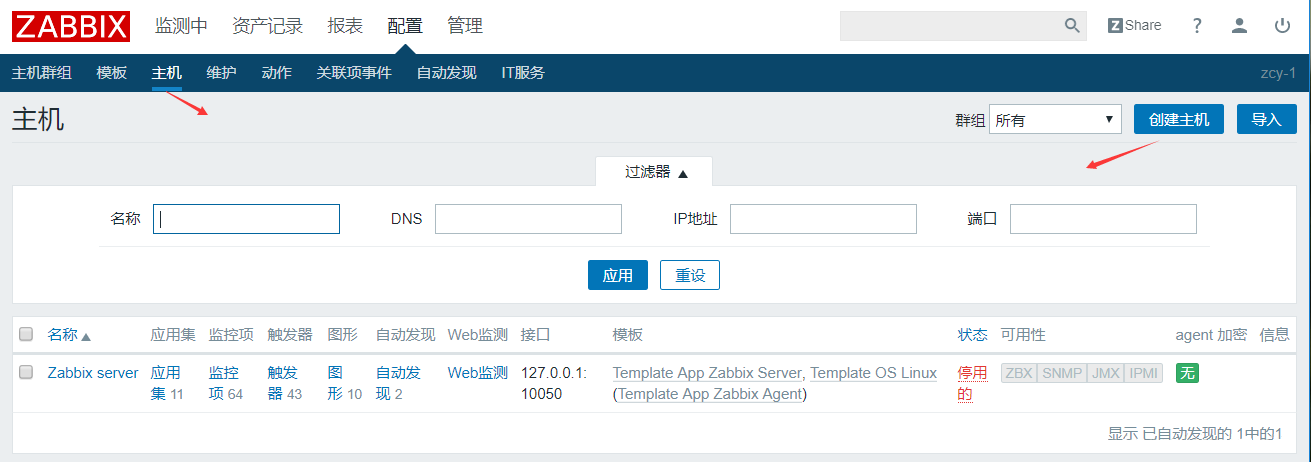Focus the 名称 filter field
The width and height of the screenshot is (1311, 462).
[x=246, y=219]
